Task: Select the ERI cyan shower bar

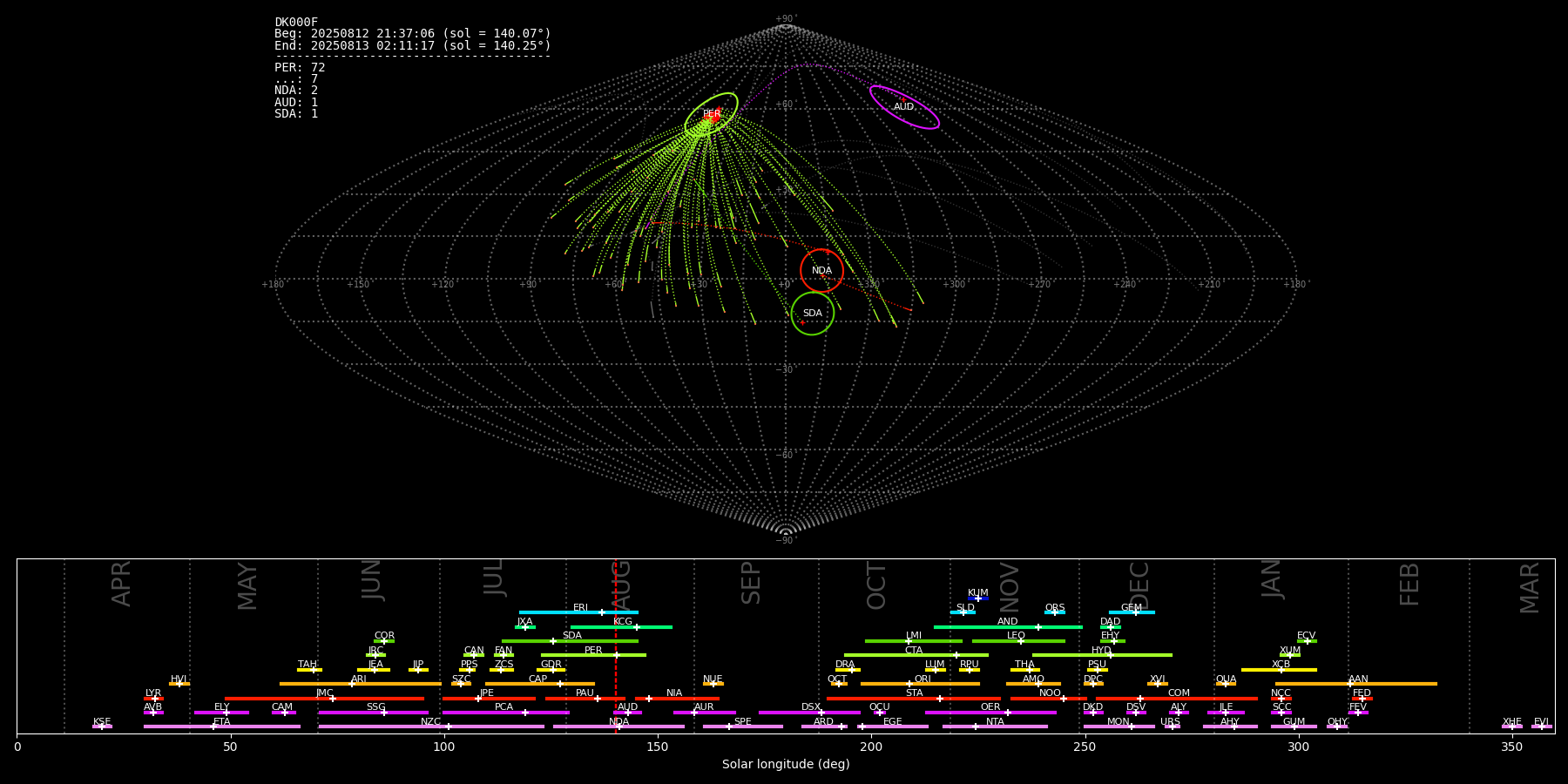Action: 578,612
